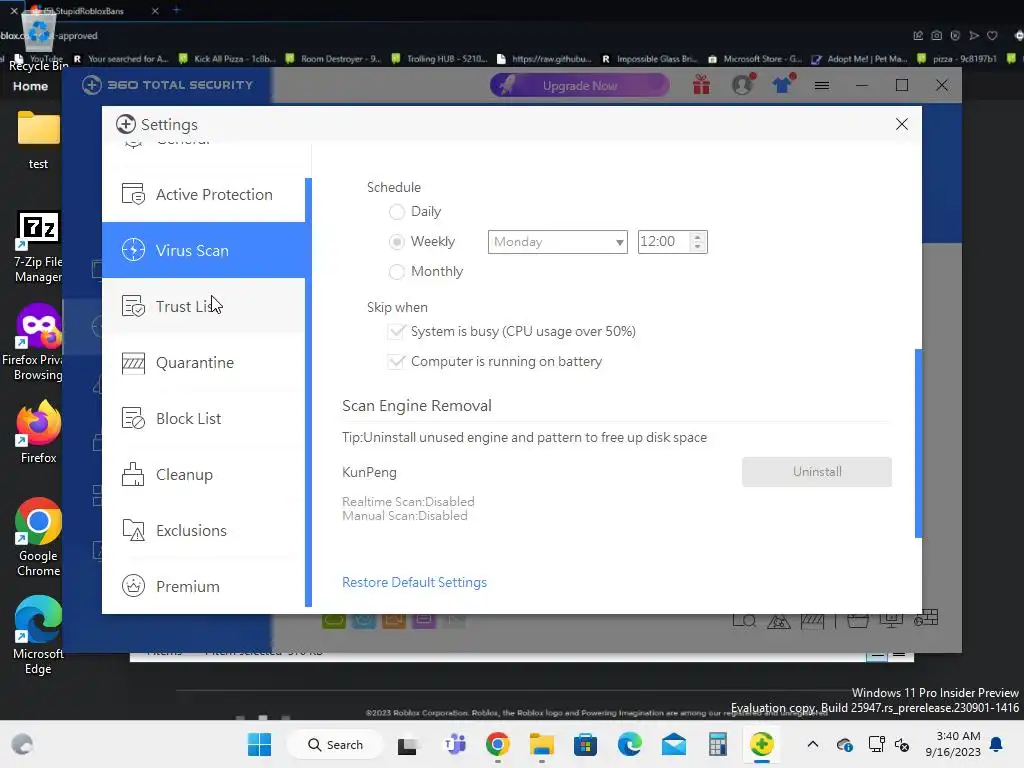1024x768 pixels.
Task: Click the 12:00 schedule time field
Action: click(664, 242)
